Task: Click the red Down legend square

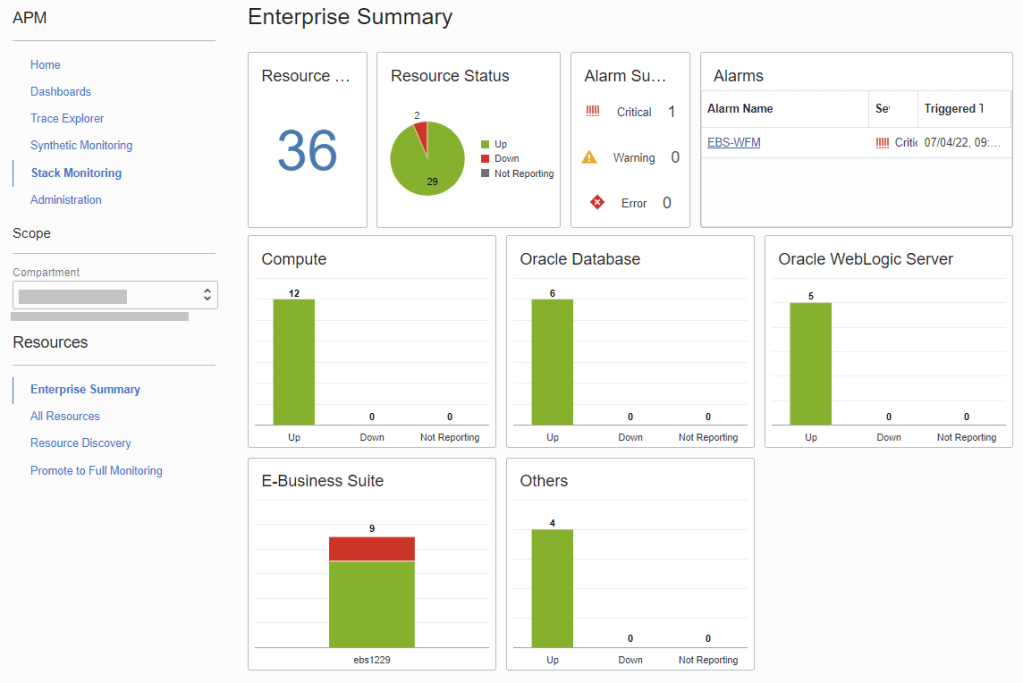Action: pos(485,159)
